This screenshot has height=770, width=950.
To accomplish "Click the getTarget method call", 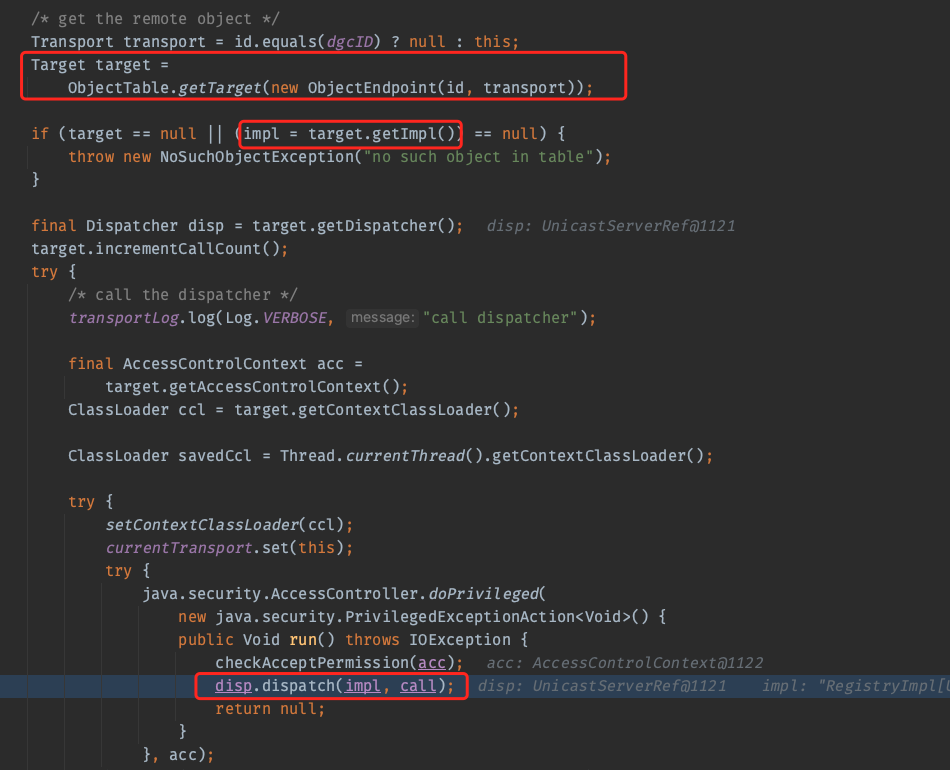I will pos(219,88).
